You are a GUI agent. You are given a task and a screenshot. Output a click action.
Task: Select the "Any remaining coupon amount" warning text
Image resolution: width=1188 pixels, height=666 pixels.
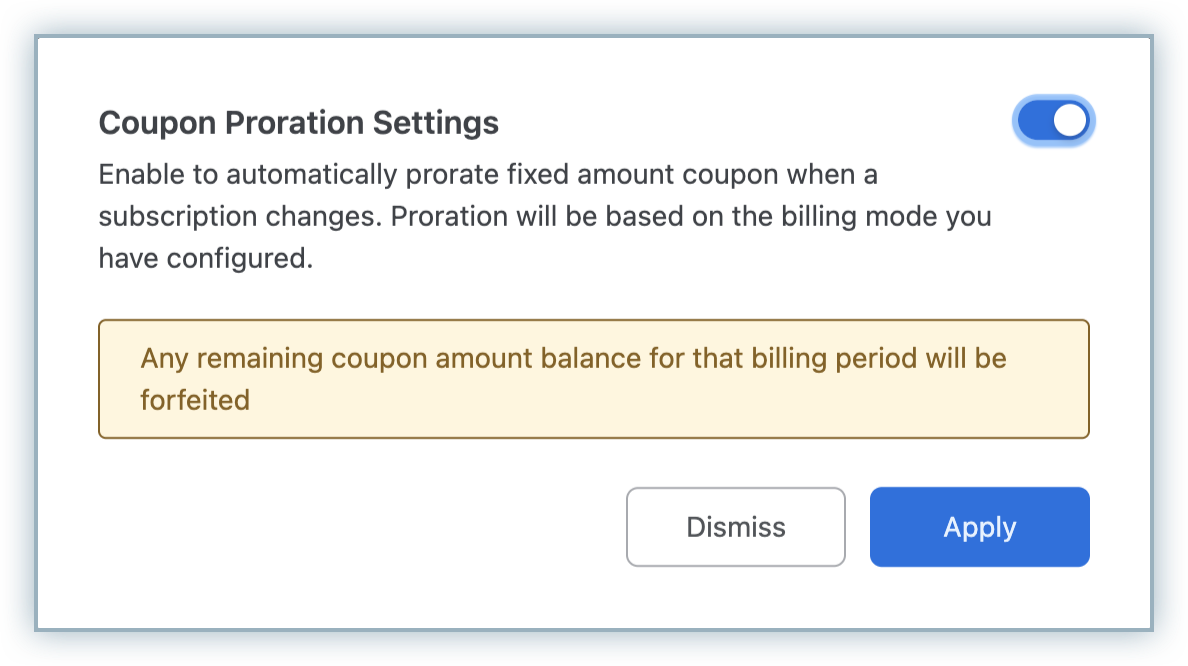573,358
